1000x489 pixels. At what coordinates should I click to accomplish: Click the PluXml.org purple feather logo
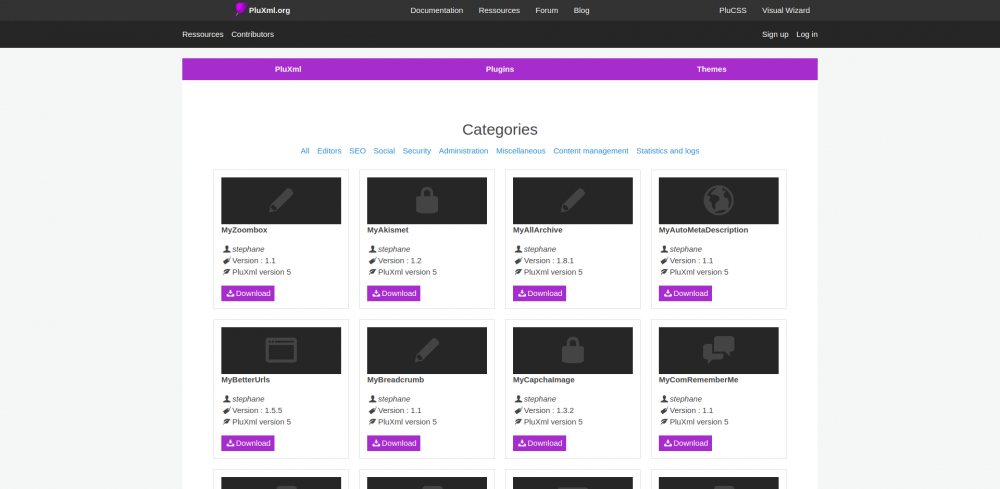pos(240,10)
